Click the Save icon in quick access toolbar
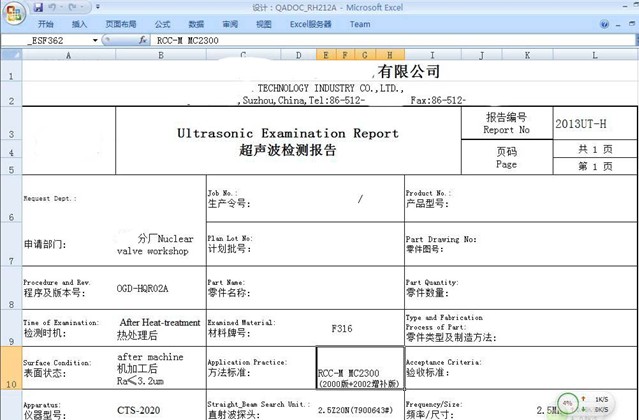 click(x=37, y=7)
